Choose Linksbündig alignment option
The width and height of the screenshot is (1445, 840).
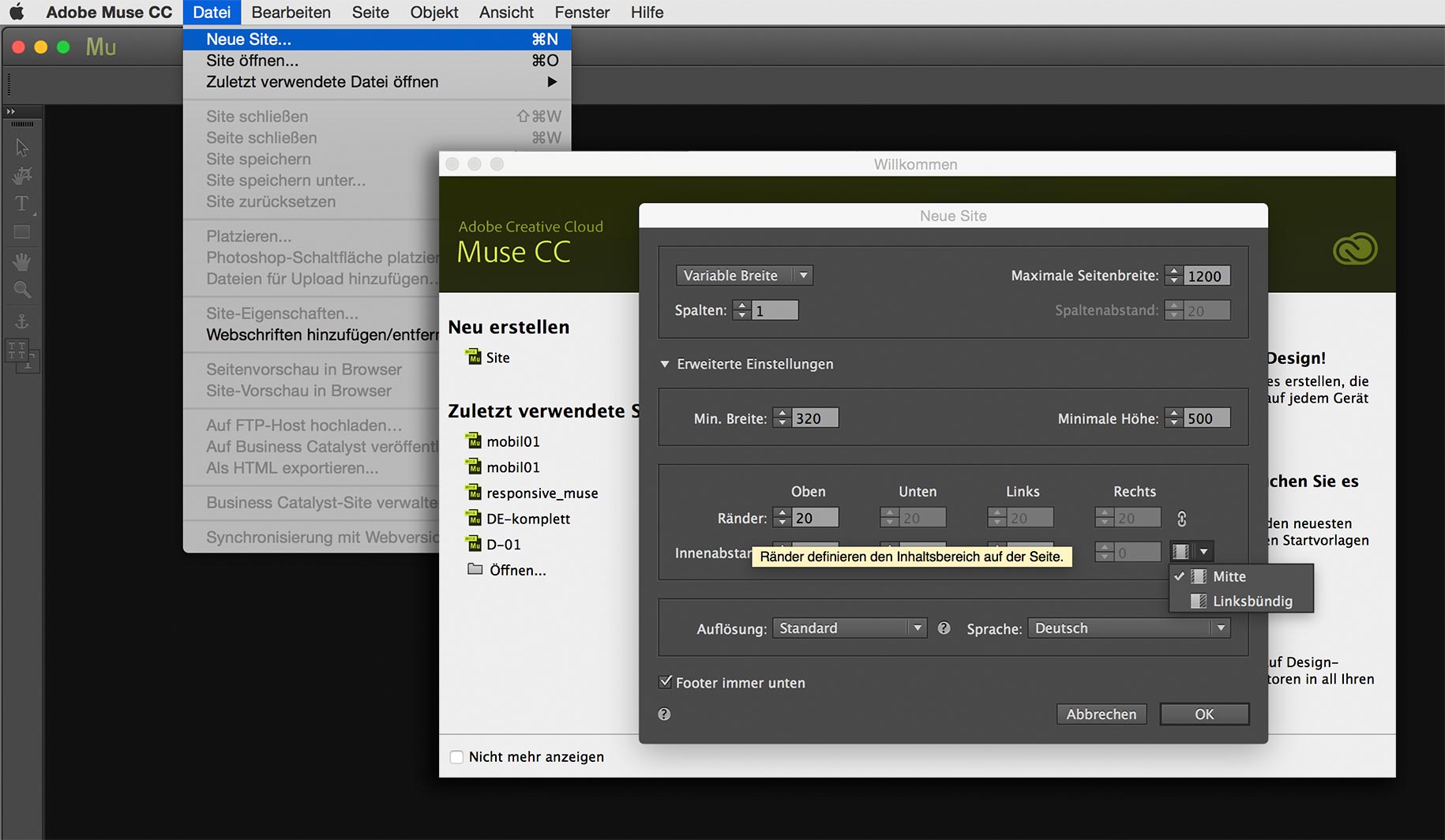[1241, 601]
